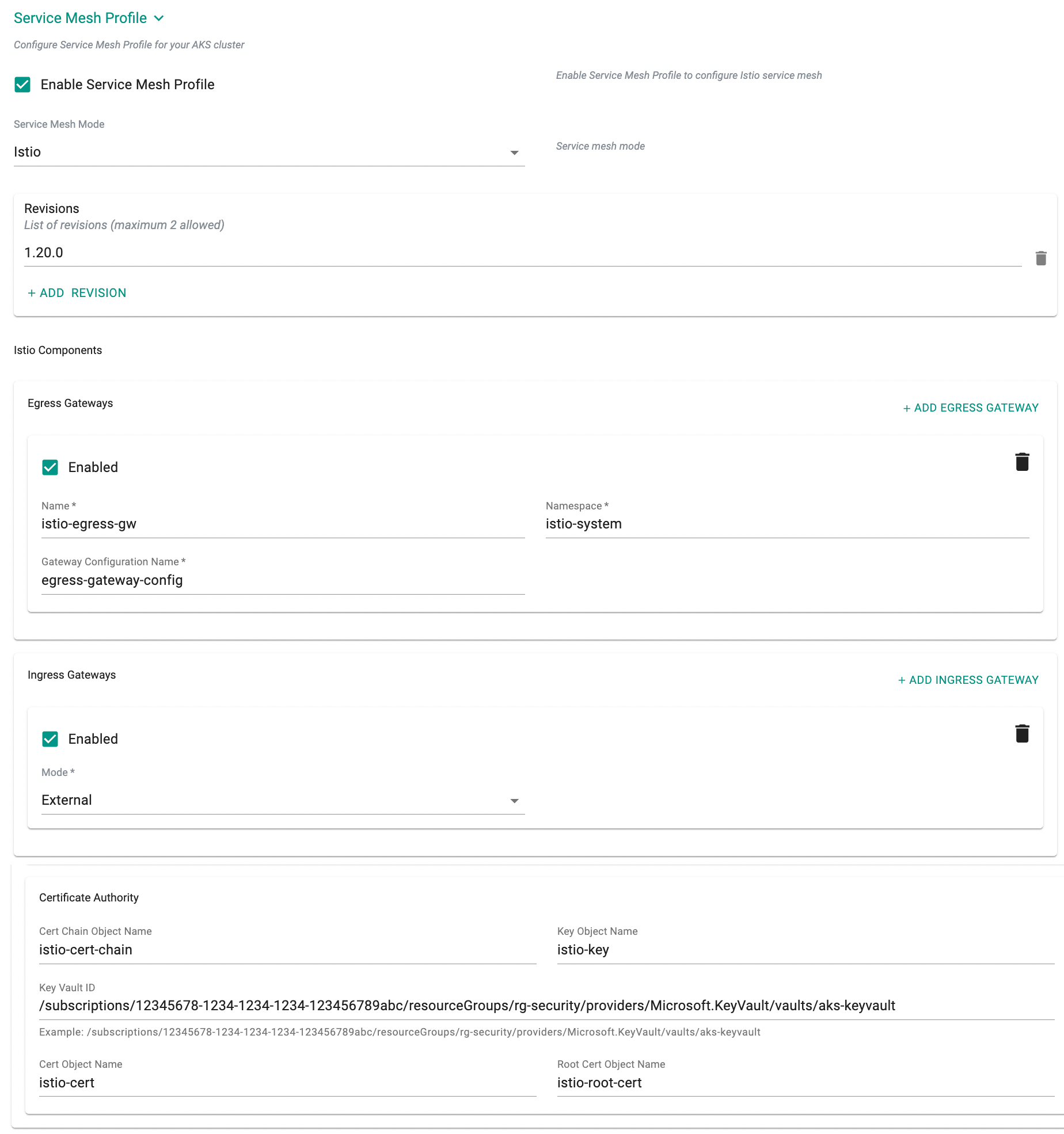Click the Key Object Name field
The width and height of the screenshot is (1064, 1134).
[805, 950]
